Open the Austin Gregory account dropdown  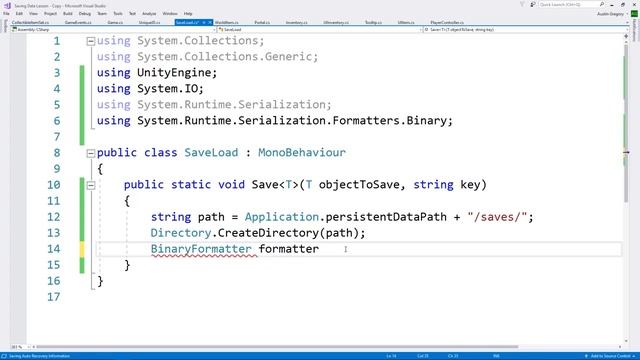click(x=612, y=13)
